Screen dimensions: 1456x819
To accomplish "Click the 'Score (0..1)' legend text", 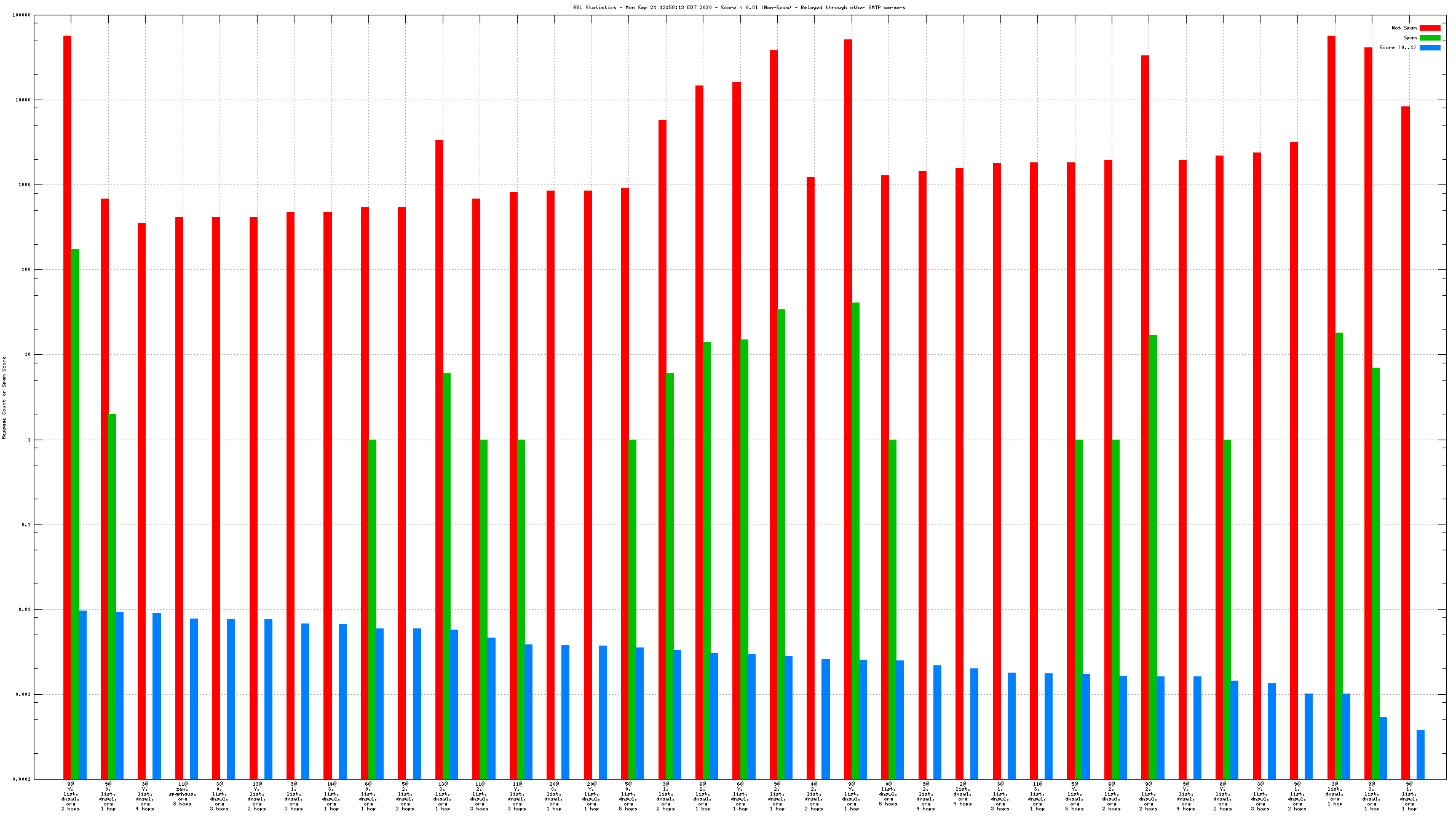I will pos(1397,47).
